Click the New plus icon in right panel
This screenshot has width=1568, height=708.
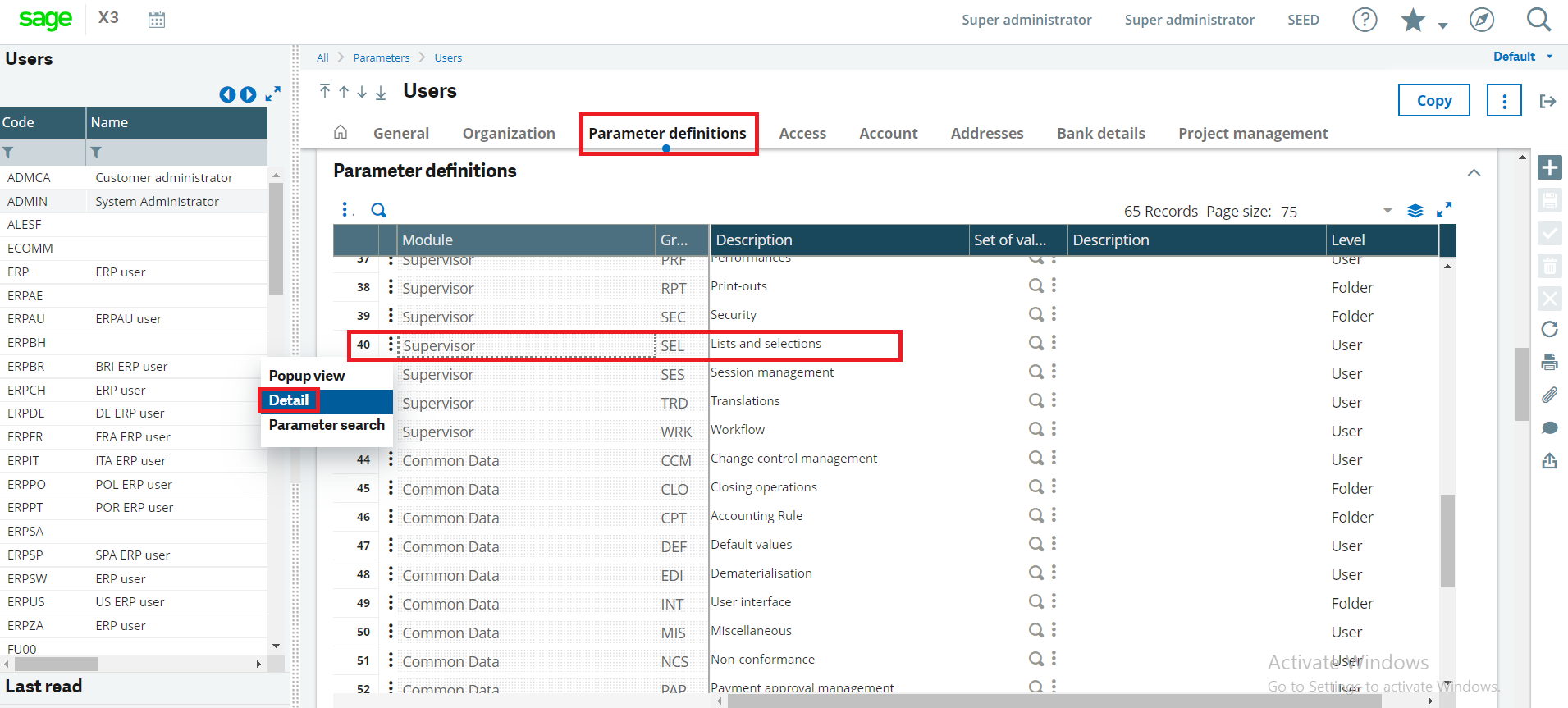point(1549,167)
